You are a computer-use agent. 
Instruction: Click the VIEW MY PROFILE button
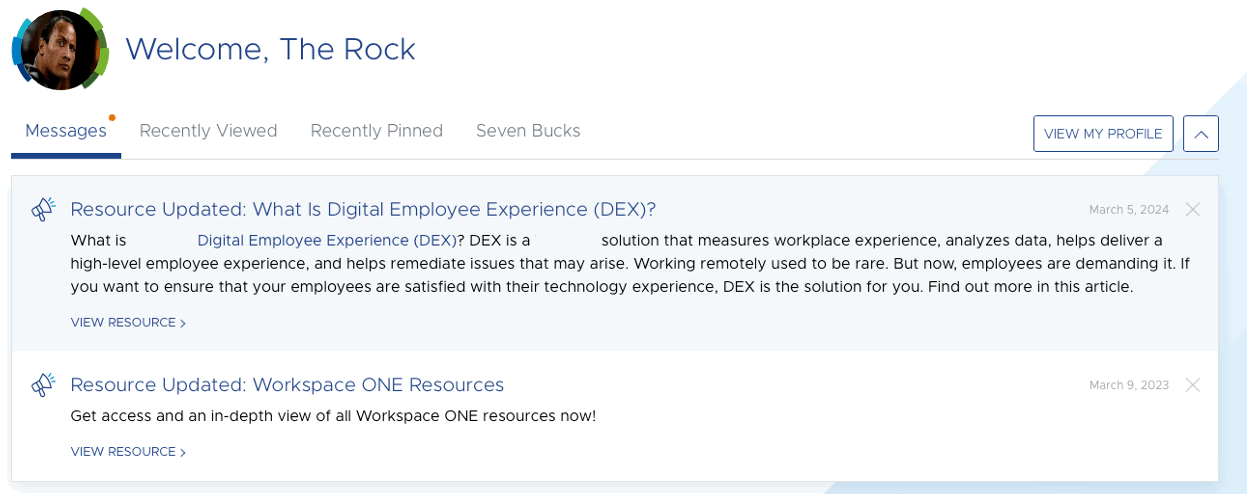pyautogui.click(x=1103, y=134)
